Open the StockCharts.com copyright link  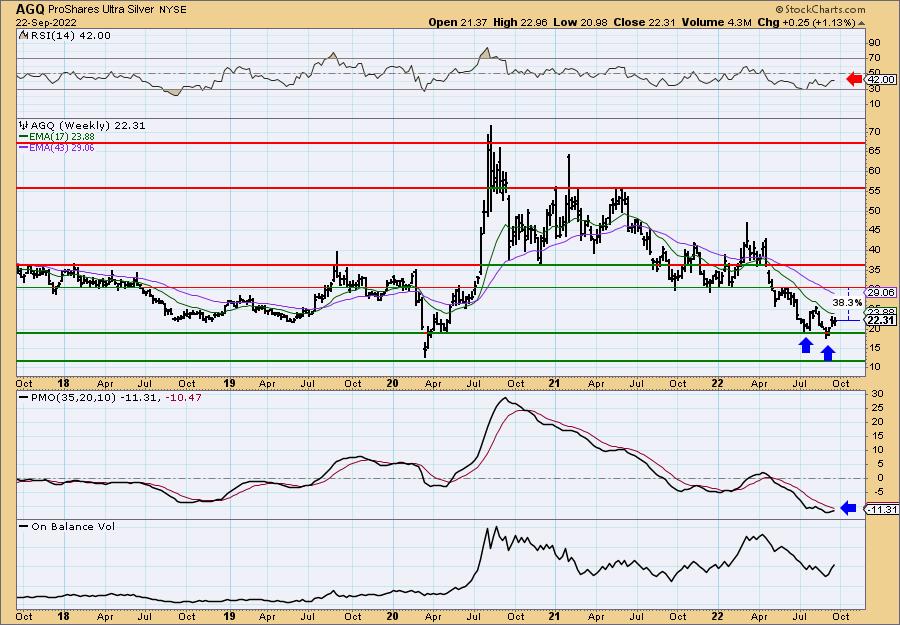click(x=820, y=10)
